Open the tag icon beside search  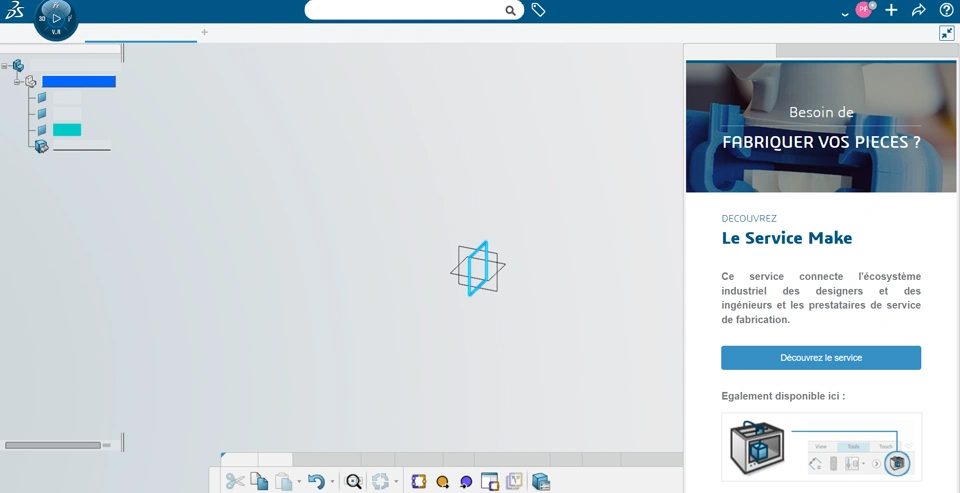(538, 10)
